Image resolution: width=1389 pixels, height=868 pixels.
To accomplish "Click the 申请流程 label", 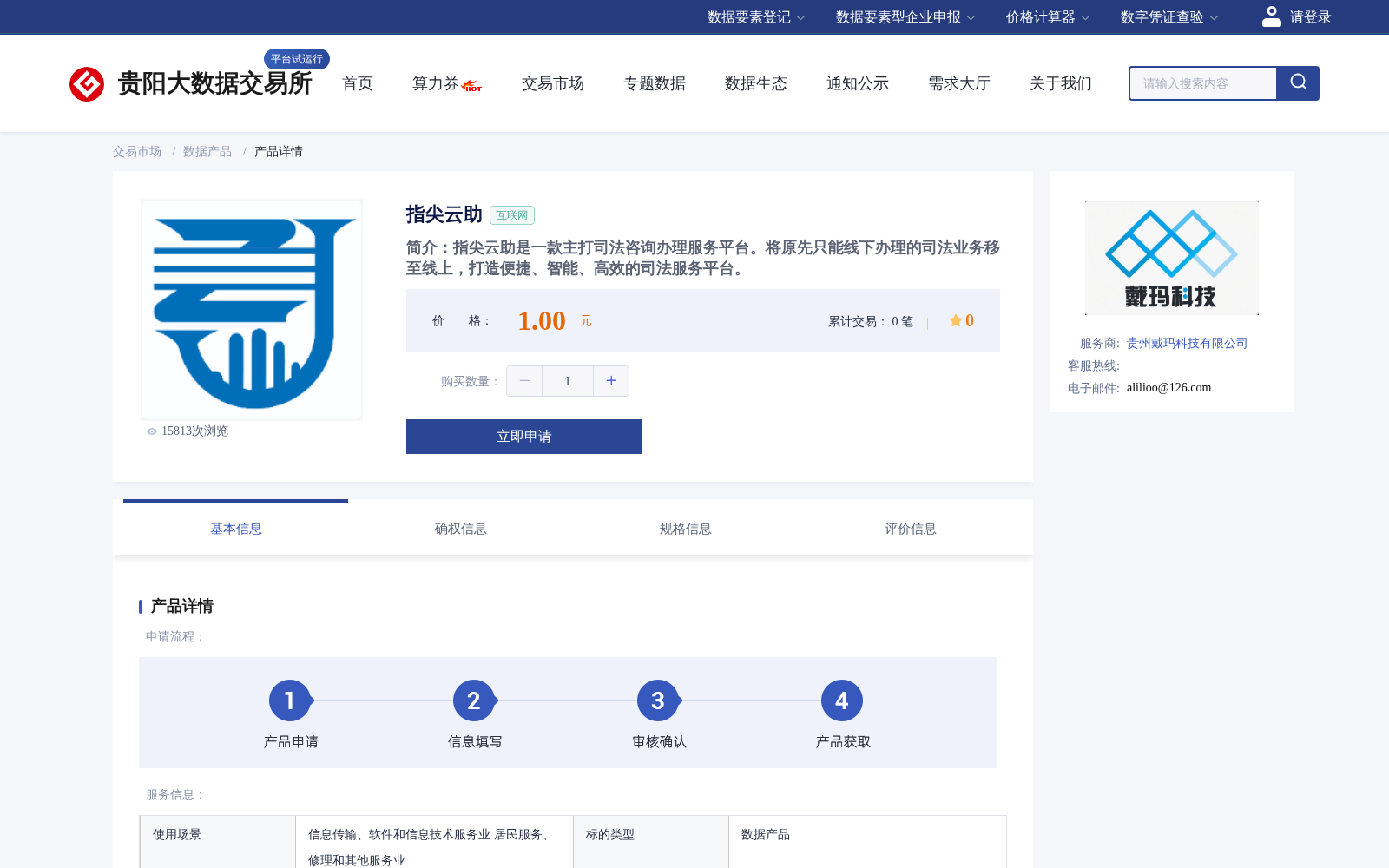I will 175,636.
